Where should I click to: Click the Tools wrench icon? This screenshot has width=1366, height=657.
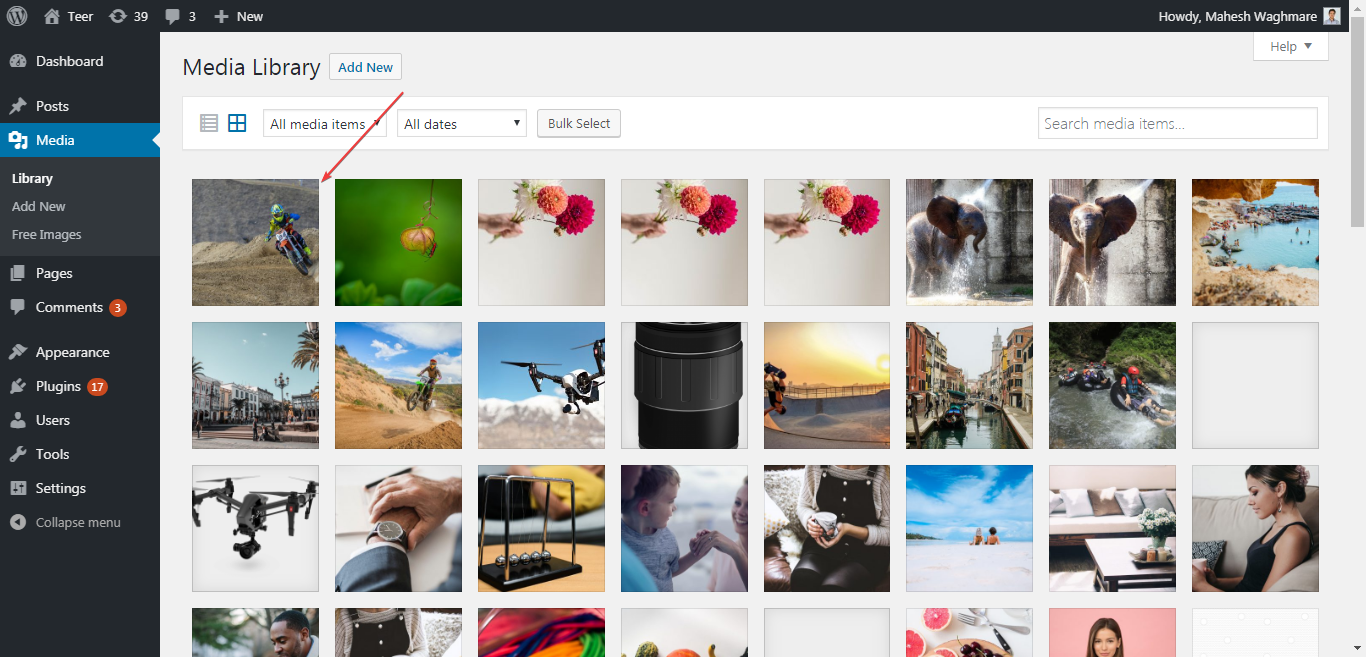[x=18, y=454]
